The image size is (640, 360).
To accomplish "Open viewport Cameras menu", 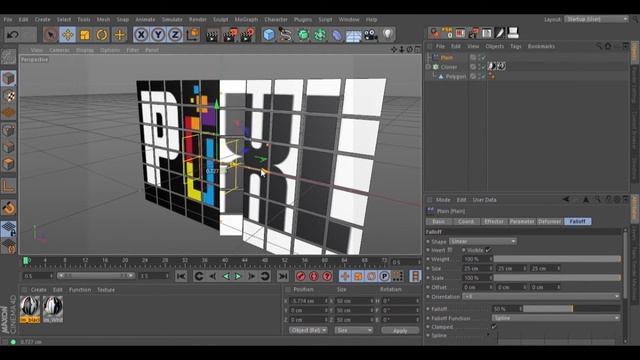I will [x=59, y=50].
